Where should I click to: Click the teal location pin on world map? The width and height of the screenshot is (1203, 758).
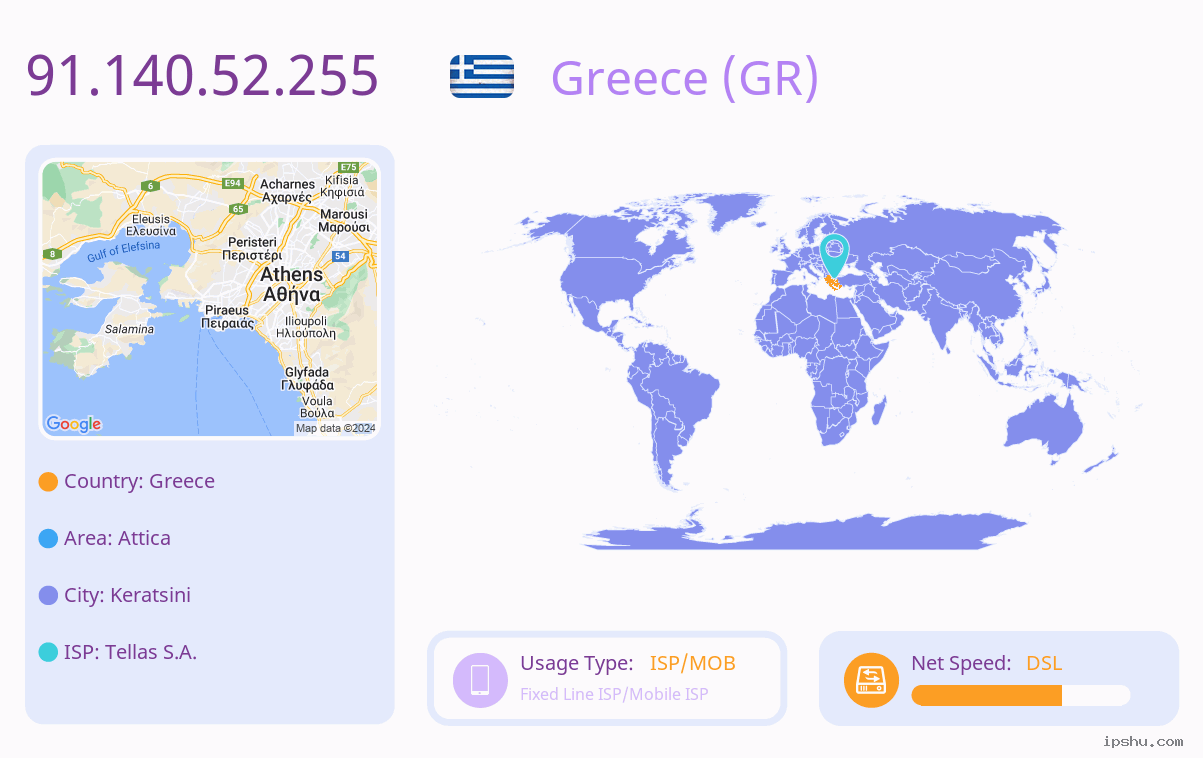[834, 256]
